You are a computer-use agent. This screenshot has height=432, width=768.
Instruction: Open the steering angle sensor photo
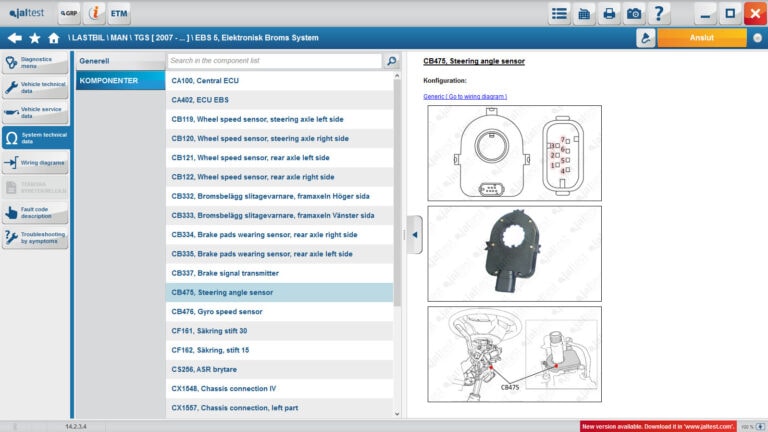[514, 254]
